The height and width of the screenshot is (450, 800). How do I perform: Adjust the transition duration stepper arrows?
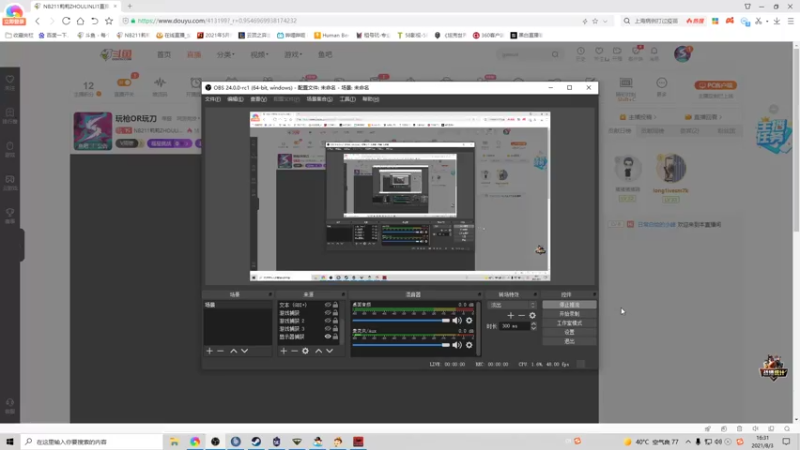pyautogui.click(x=534, y=326)
